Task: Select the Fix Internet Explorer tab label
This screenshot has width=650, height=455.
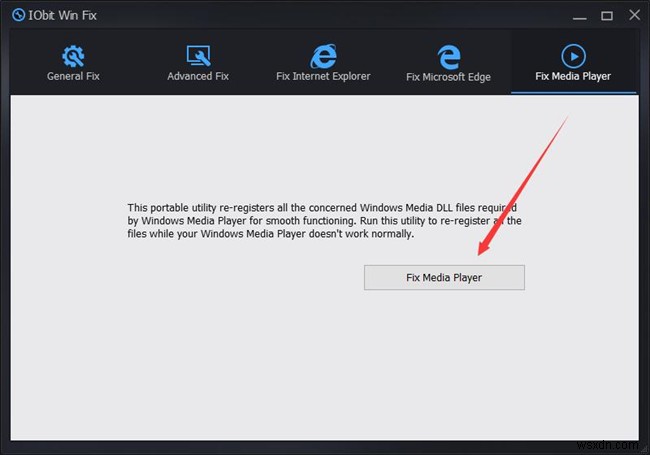Action: pyautogui.click(x=323, y=76)
